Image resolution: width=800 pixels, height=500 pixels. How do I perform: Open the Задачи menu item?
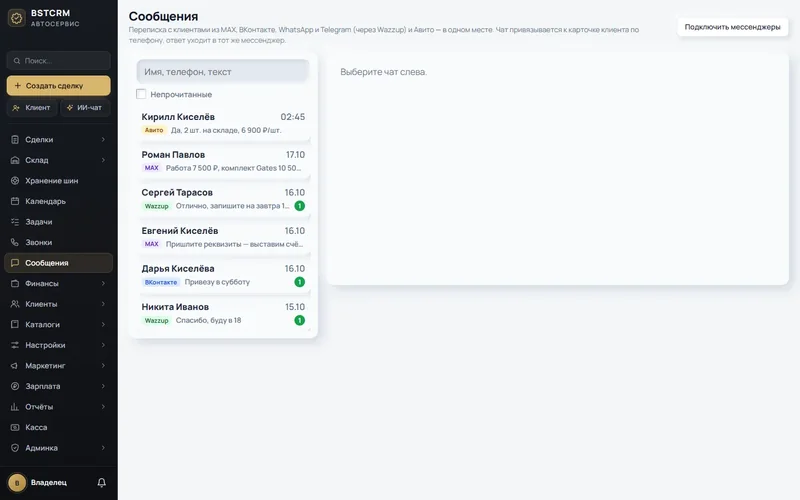59,221
